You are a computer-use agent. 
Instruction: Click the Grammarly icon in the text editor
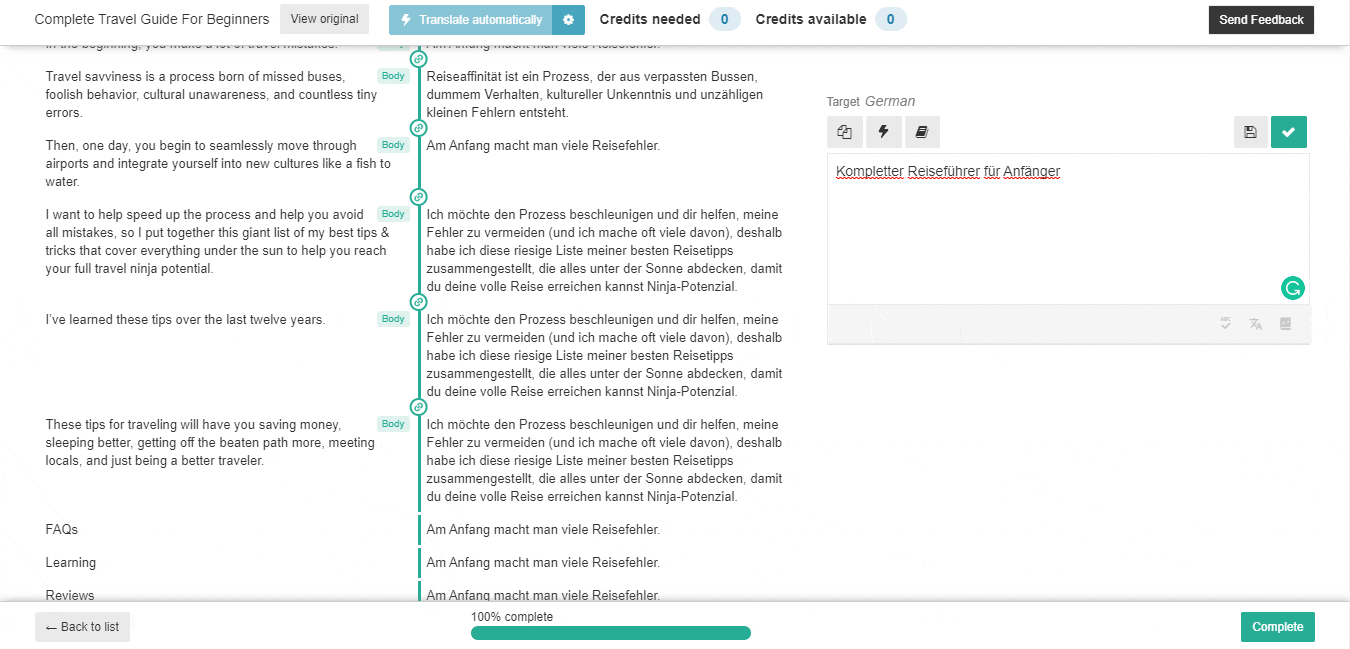pyautogui.click(x=1292, y=288)
